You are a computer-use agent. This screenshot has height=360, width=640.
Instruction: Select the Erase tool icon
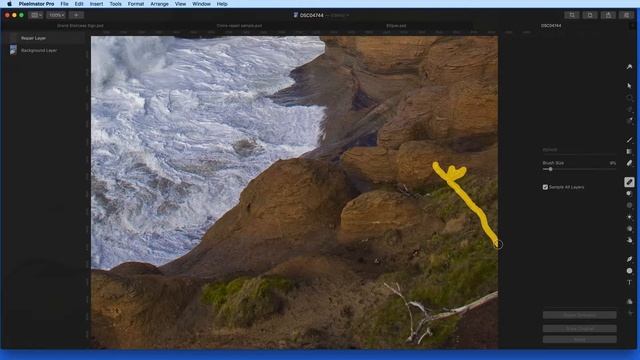tap(629, 163)
